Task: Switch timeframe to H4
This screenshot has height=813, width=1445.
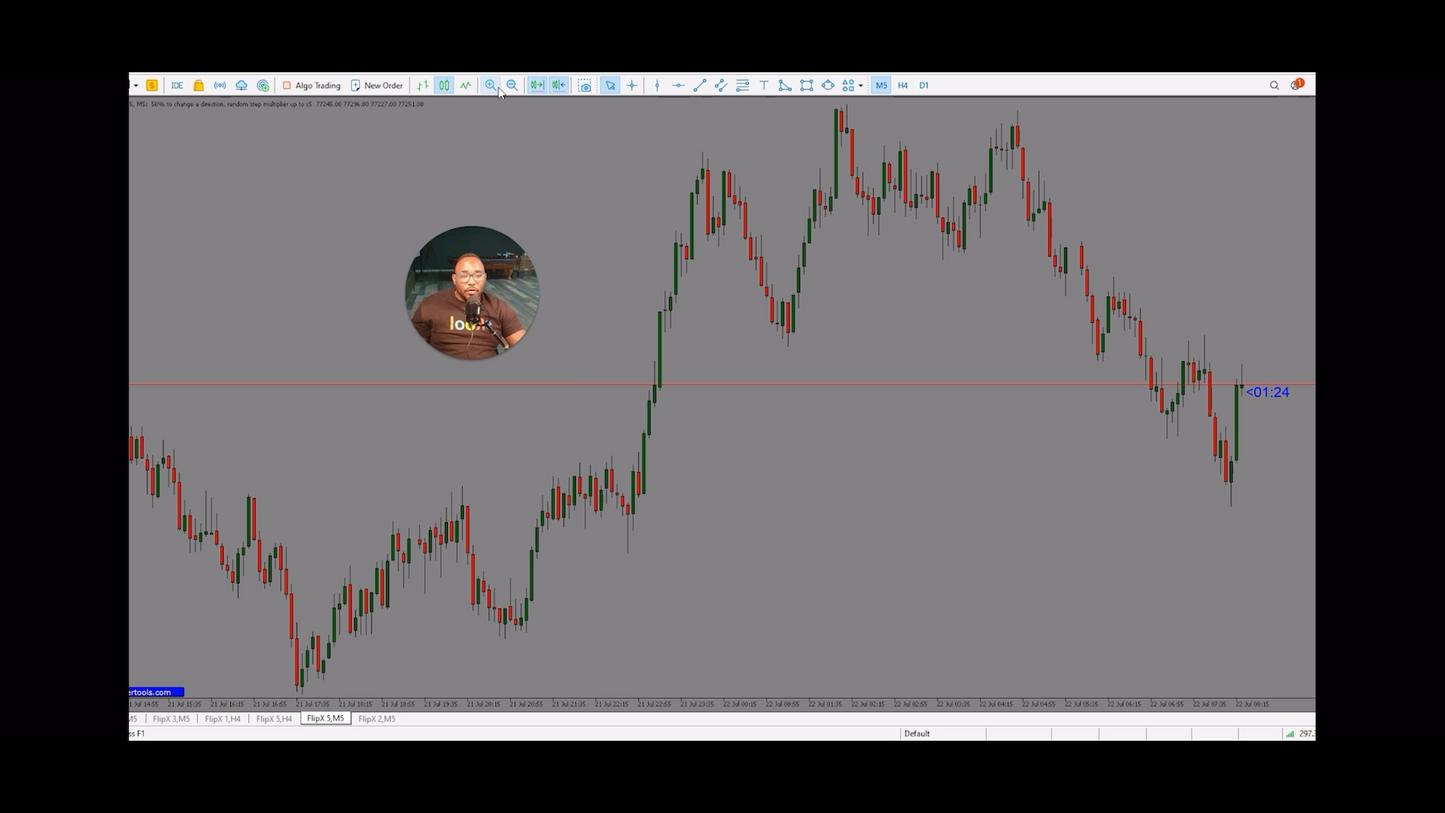Action: 902,85
